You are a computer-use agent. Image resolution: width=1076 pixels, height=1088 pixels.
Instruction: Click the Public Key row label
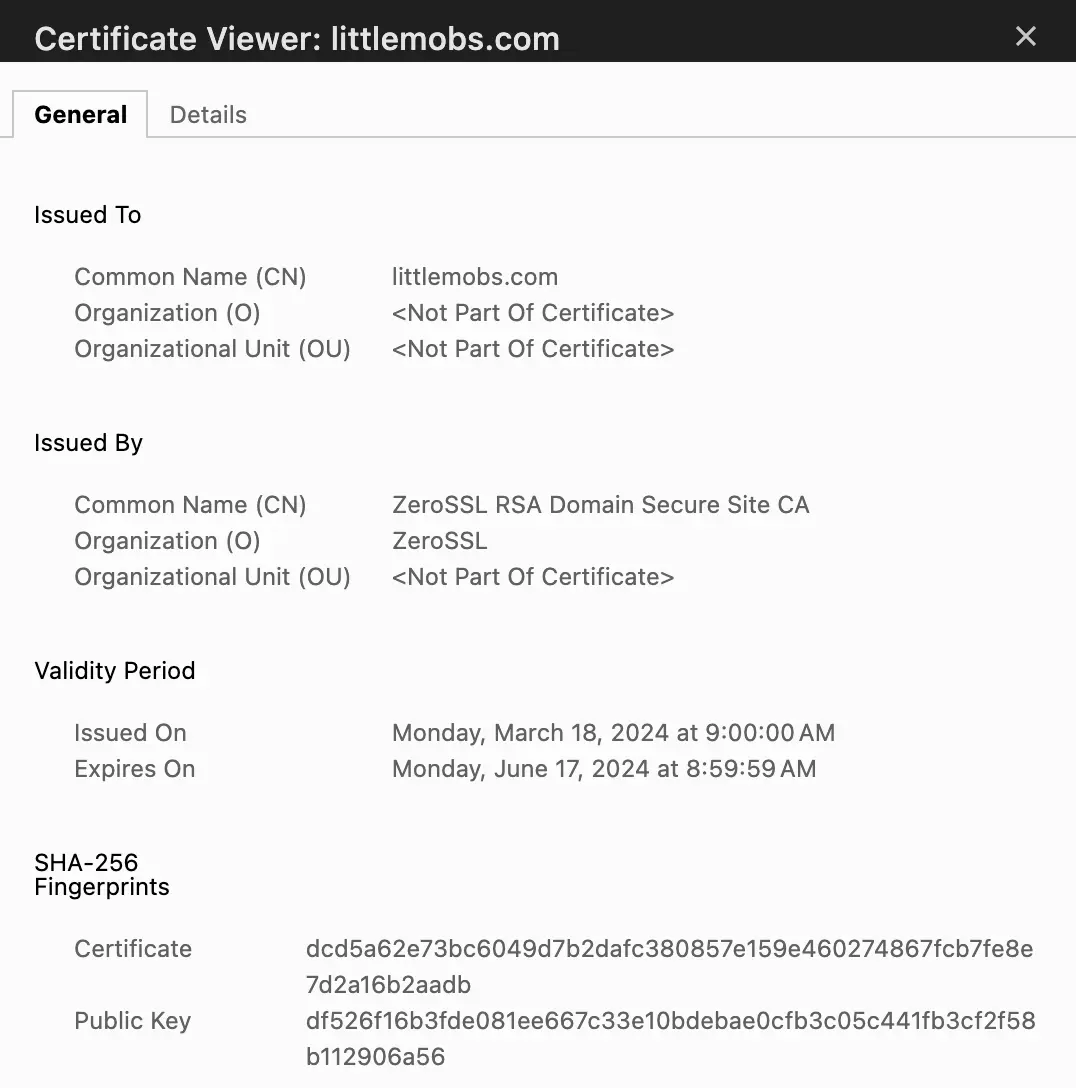[132, 1020]
